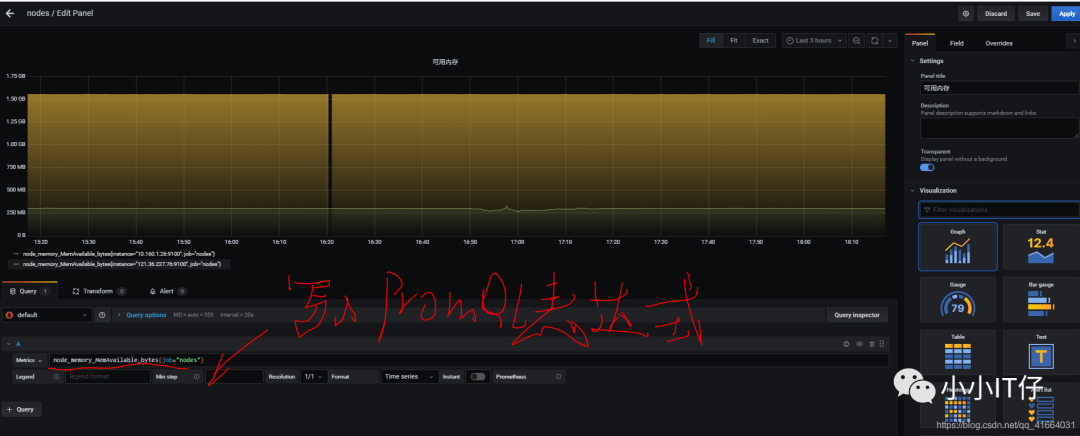The image size is (1080, 436).
Task: Duplicate query A
Action: tap(847, 343)
